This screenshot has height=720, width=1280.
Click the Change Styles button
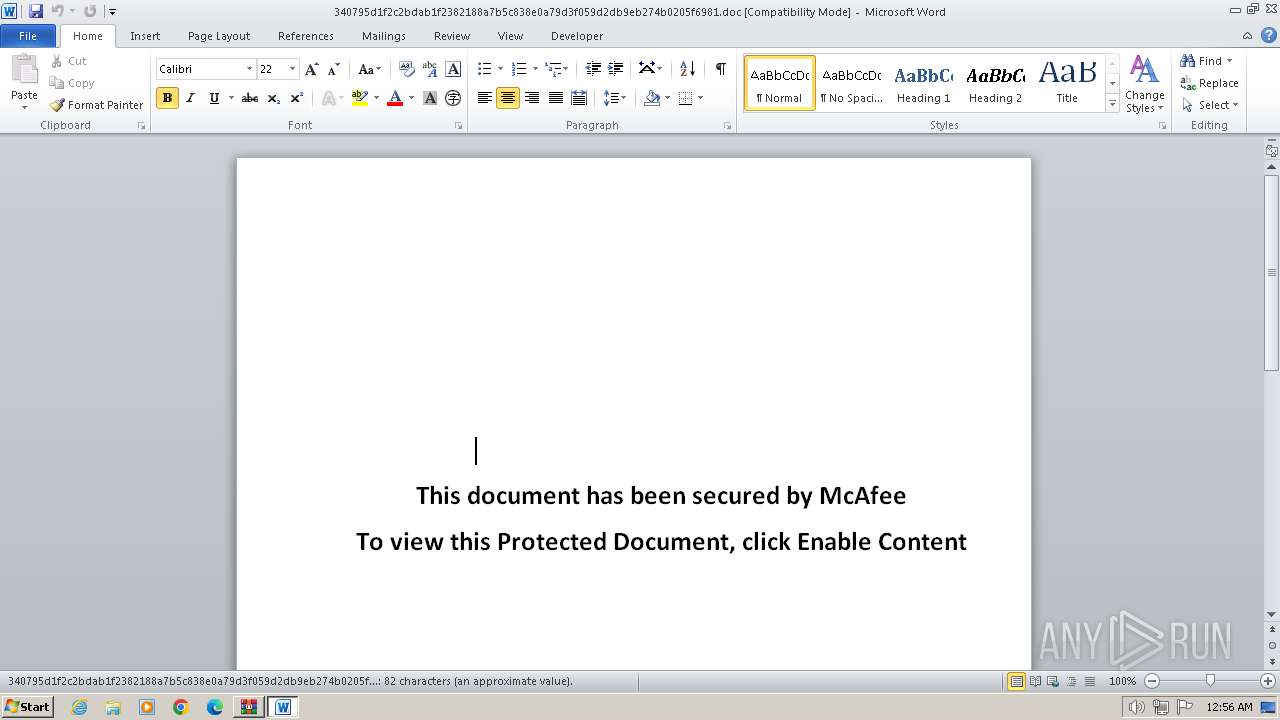[x=1144, y=85]
